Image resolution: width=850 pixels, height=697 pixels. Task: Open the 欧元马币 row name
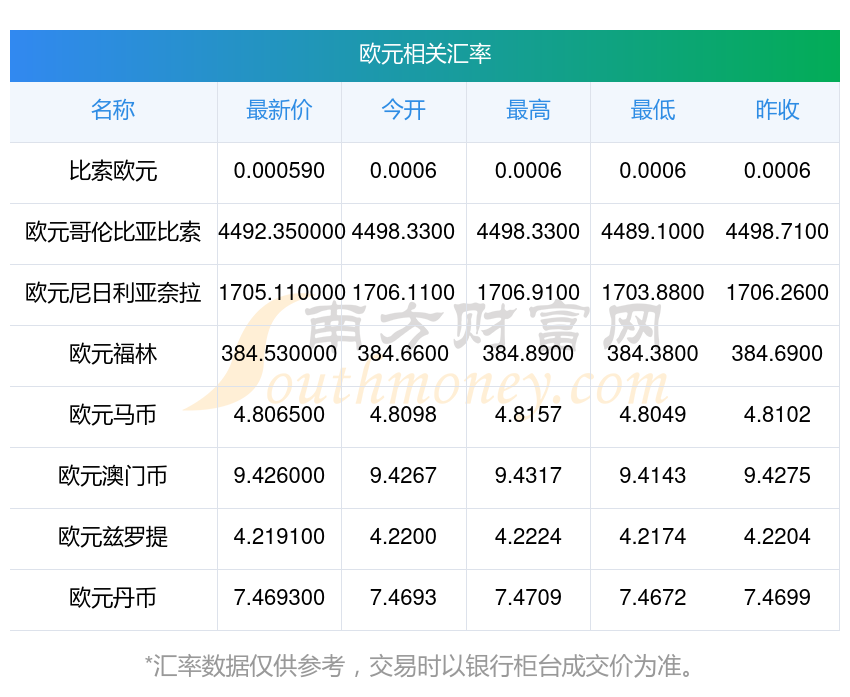(x=113, y=415)
